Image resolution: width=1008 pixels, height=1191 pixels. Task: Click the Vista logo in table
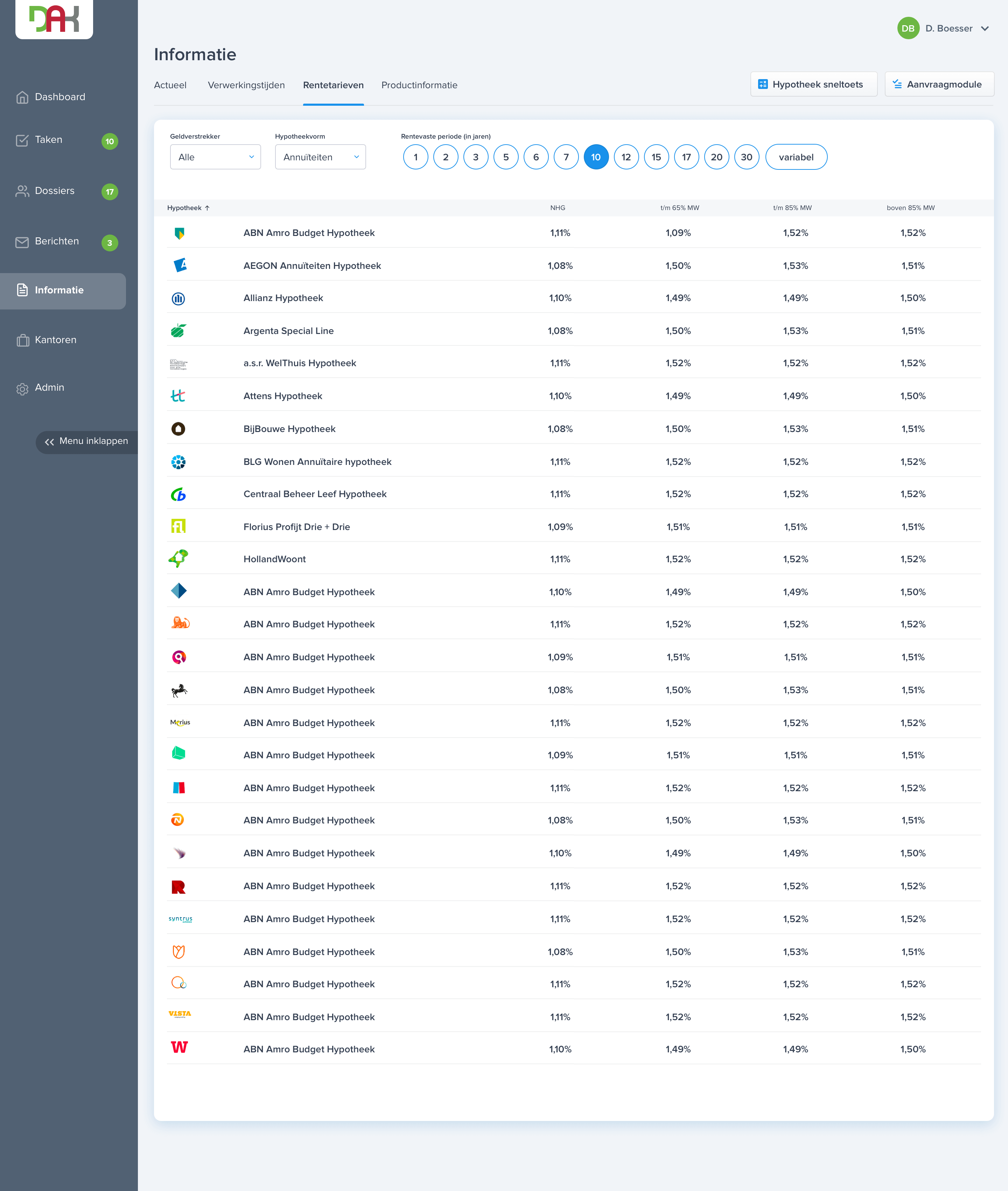click(x=180, y=1014)
